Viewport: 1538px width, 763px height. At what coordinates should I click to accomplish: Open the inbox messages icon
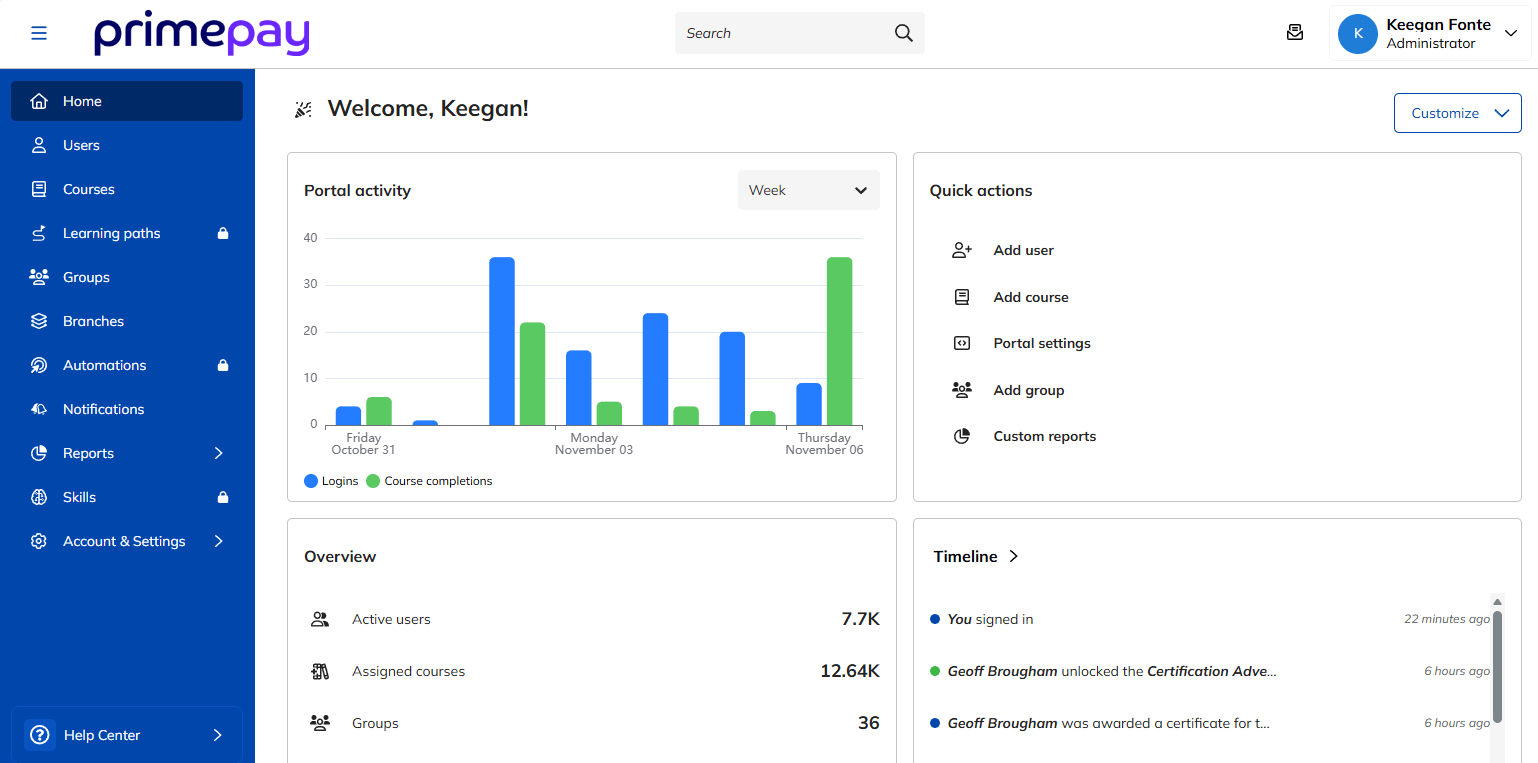(1295, 33)
